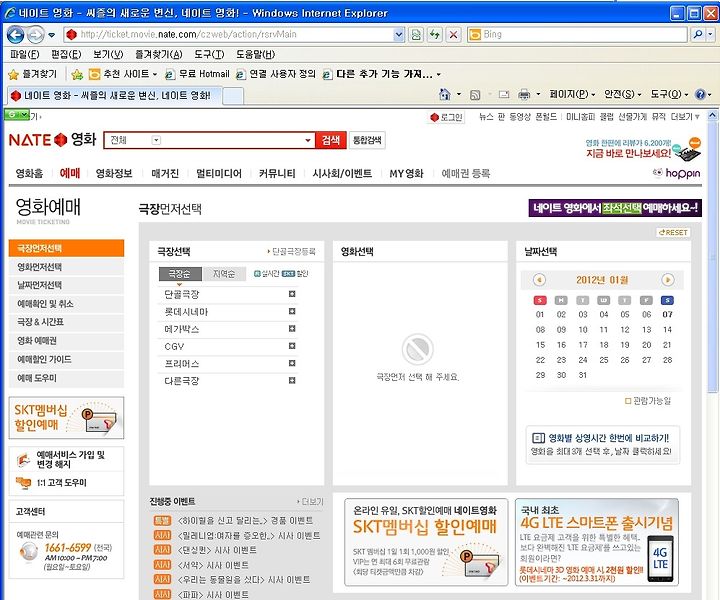Open 도움말(H) menu
This screenshot has height=600, width=720.
(x=255, y=54)
